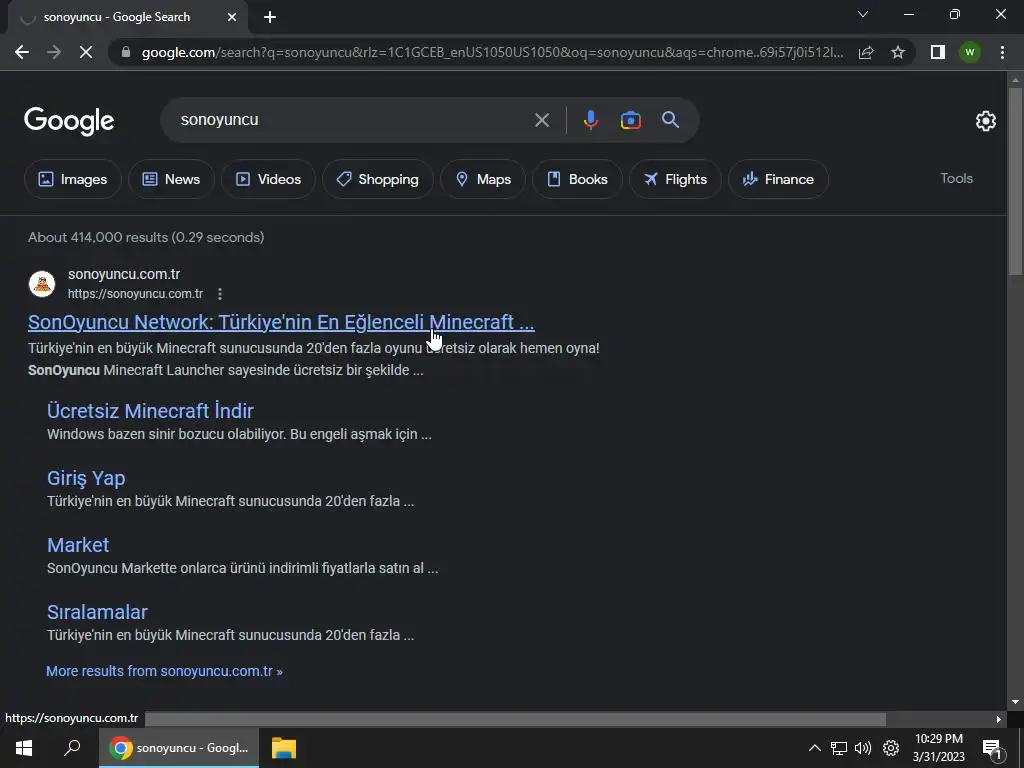Switch to Shopping results

click(377, 179)
